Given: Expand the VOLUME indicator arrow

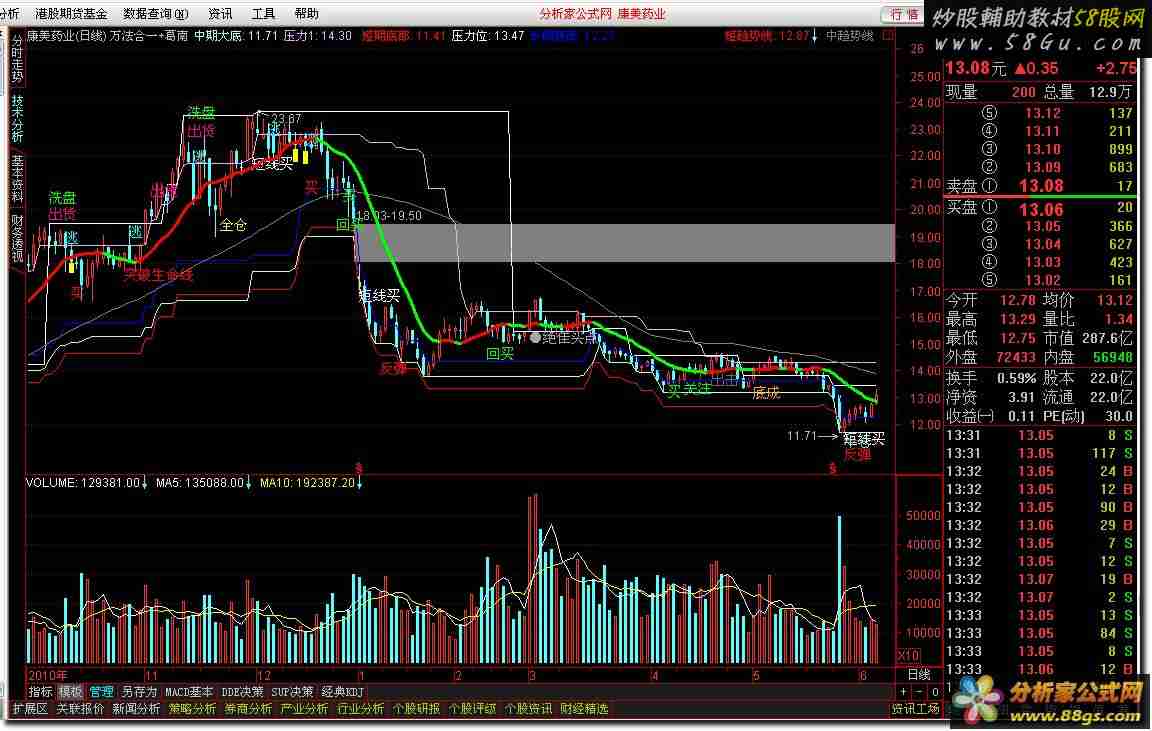Looking at the screenshot, I should point(144,483).
